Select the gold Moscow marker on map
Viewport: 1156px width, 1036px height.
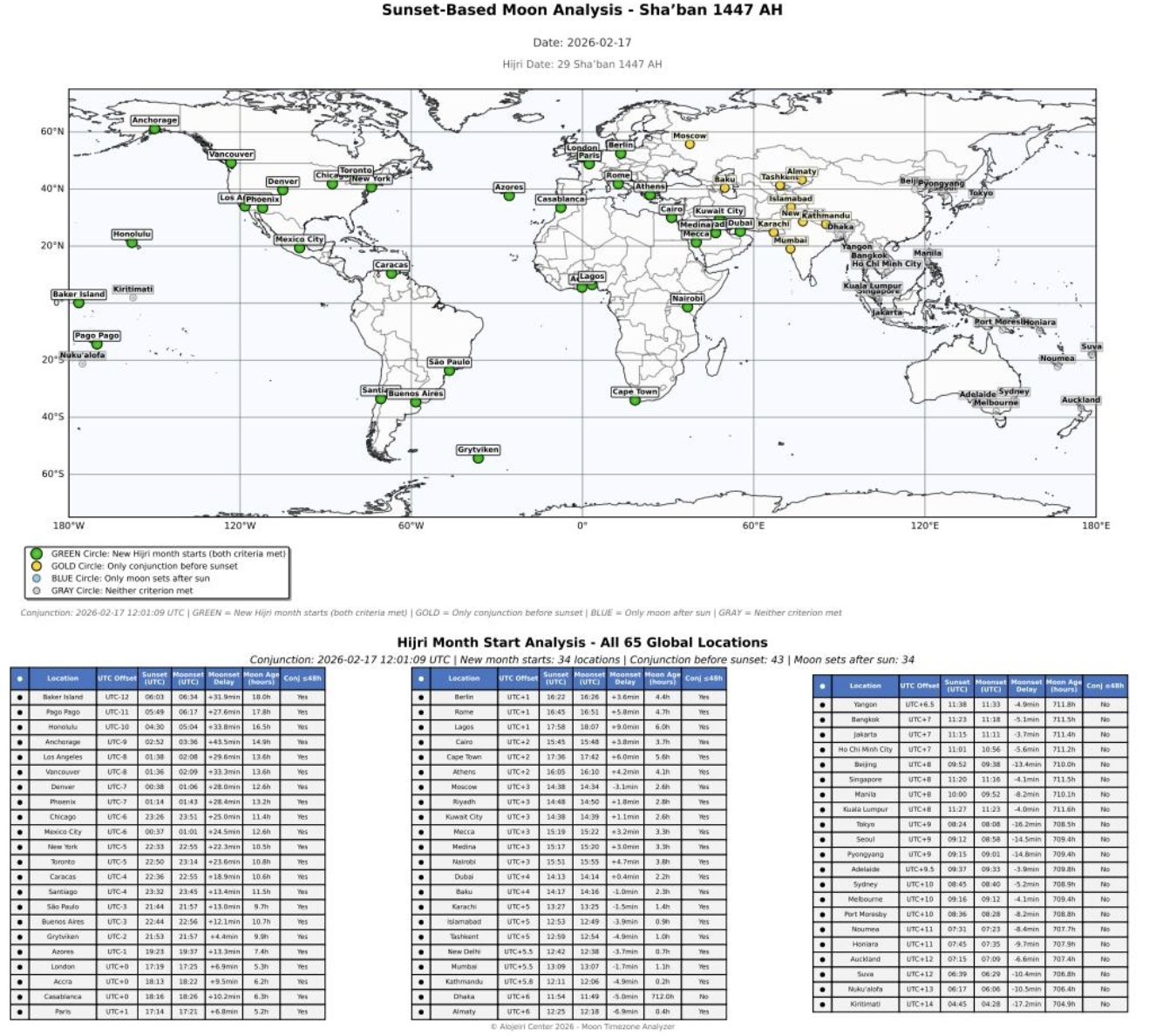[x=690, y=145]
